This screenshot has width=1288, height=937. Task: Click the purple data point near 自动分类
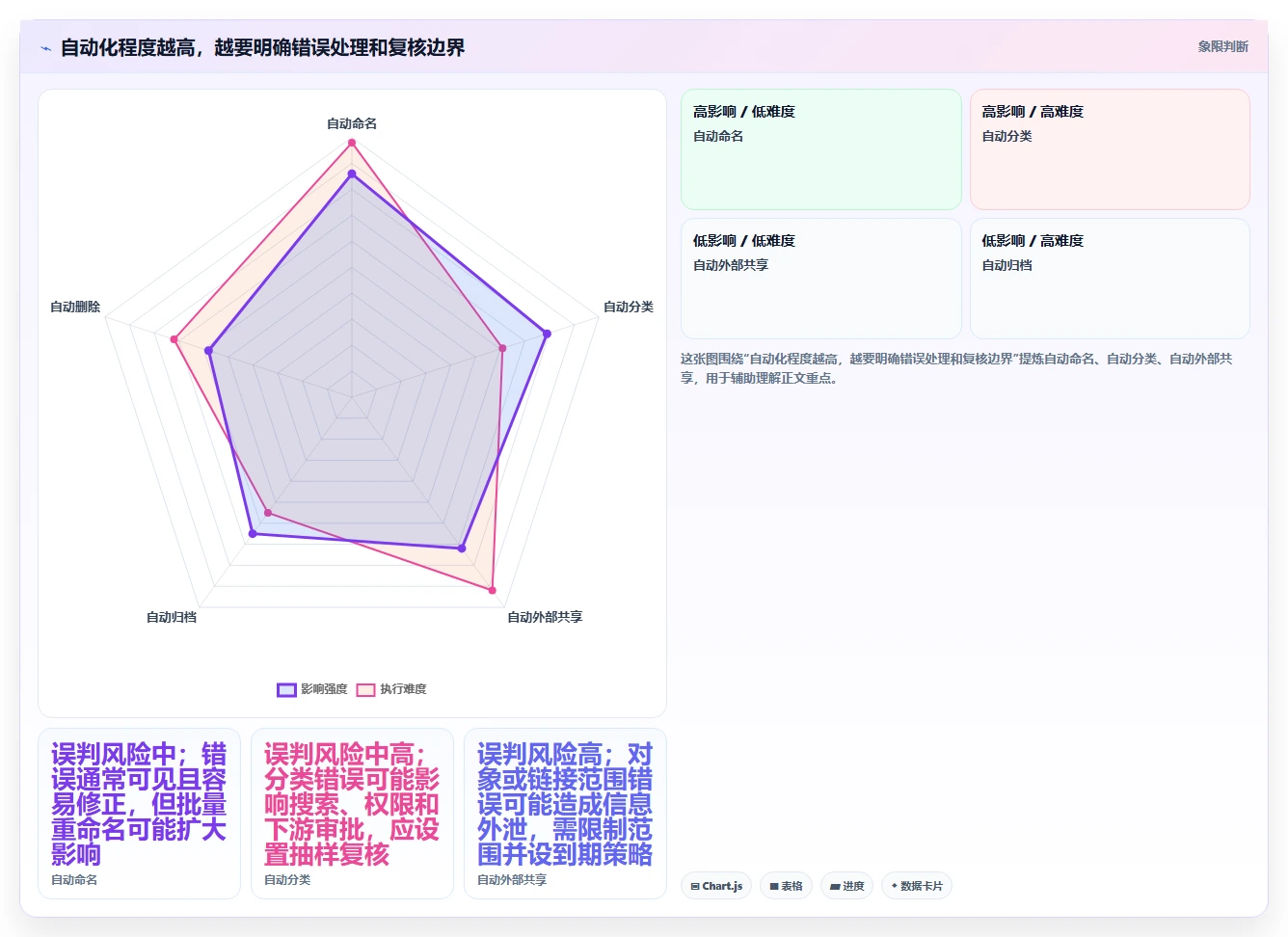[x=547, y=334]
